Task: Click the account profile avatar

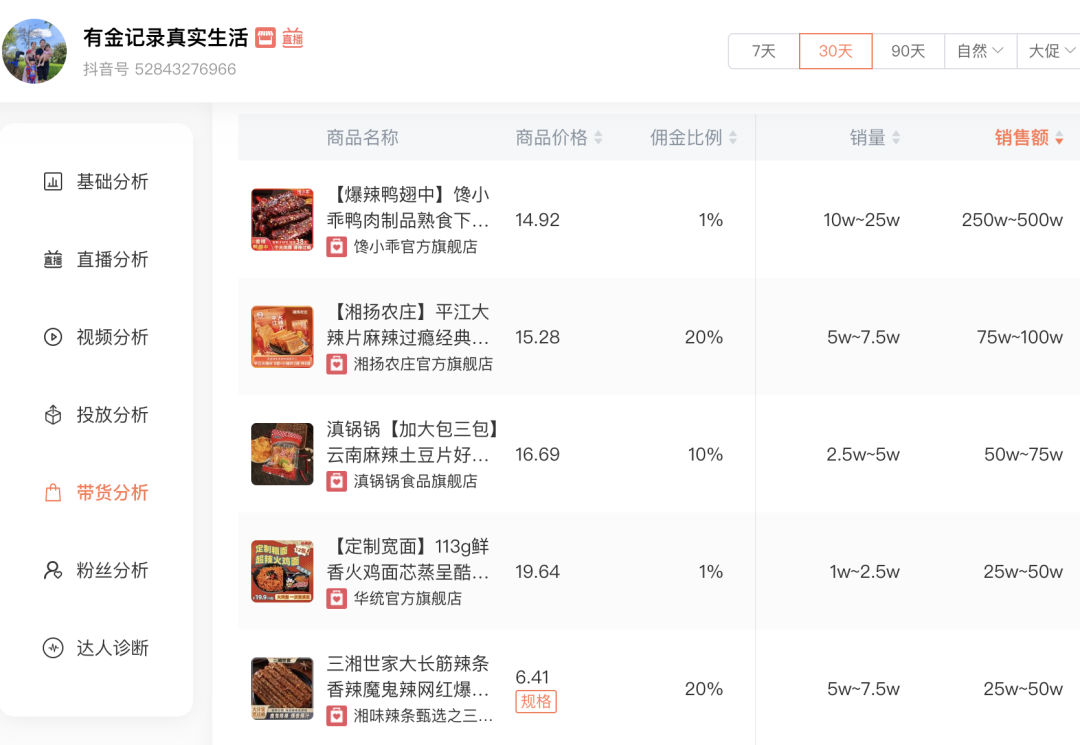Action: (x=35, y=51)
